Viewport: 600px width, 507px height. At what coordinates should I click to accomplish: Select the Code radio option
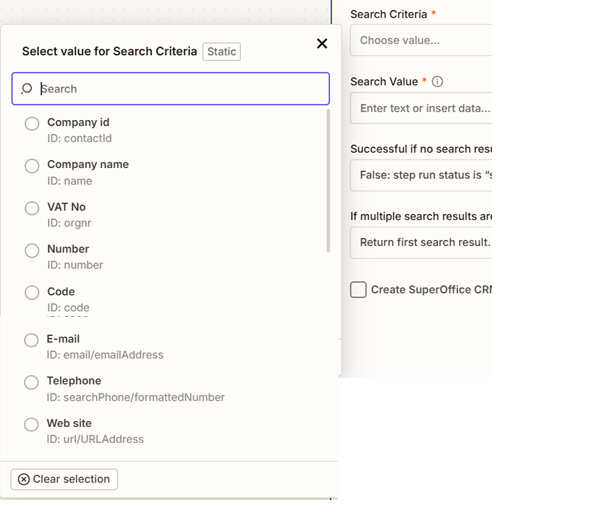pyautogui.click(x=32, y=293)
